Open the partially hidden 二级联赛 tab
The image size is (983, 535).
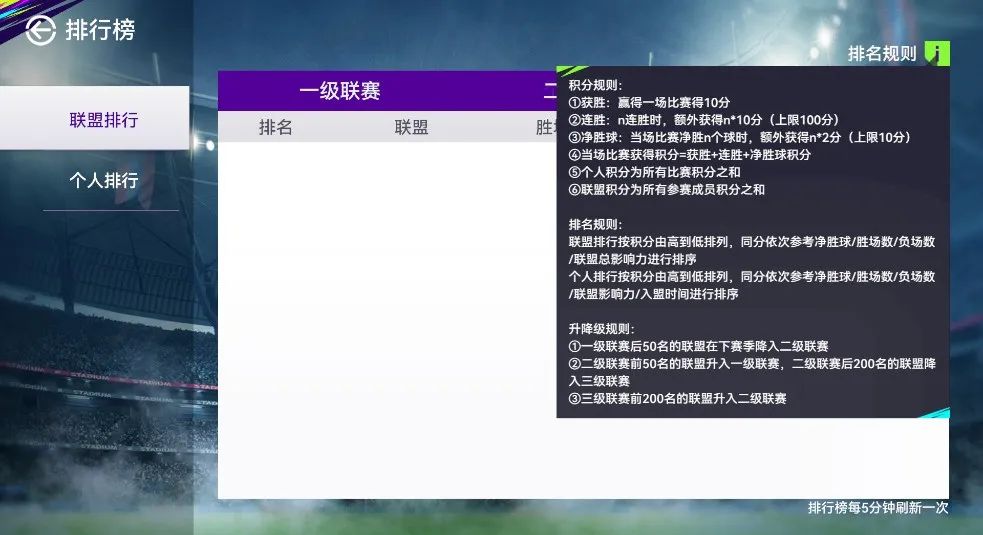click(549, 91)
